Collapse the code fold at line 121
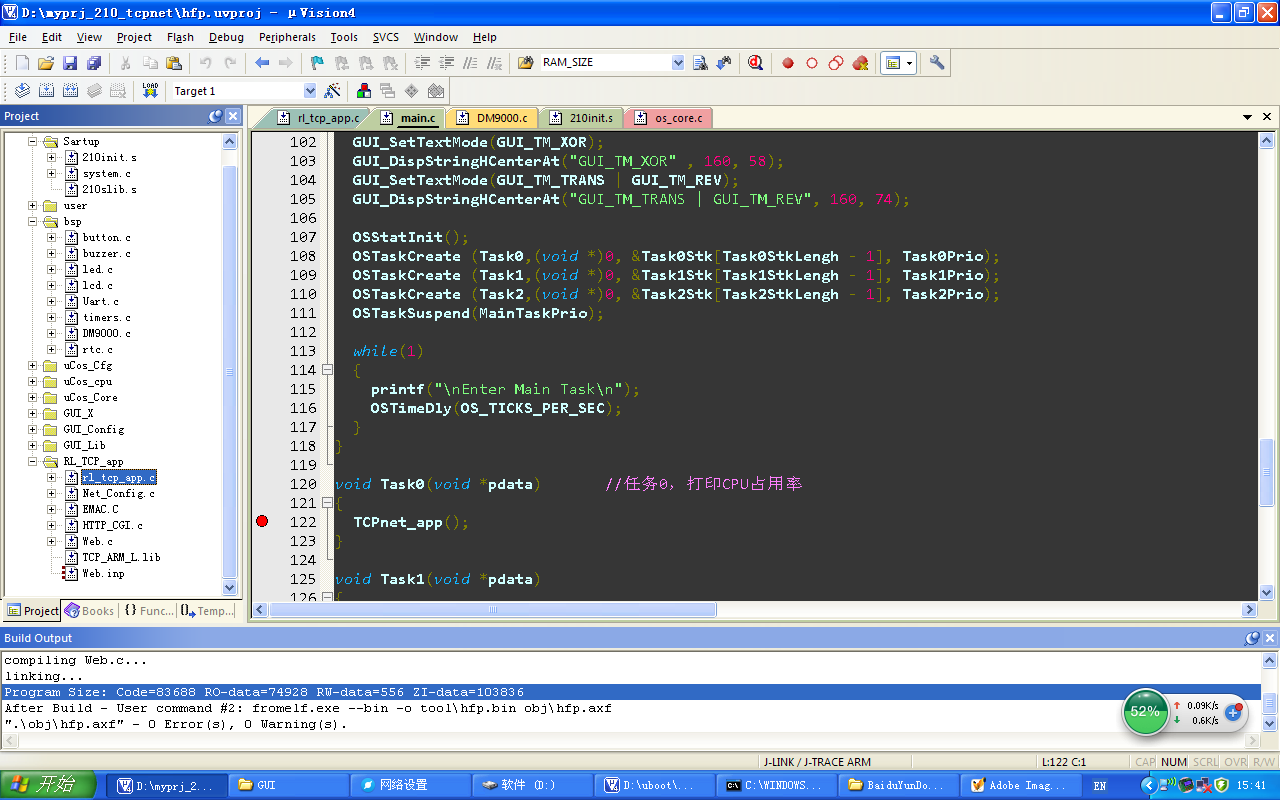Screen dimensions: 1280x800 327,503
